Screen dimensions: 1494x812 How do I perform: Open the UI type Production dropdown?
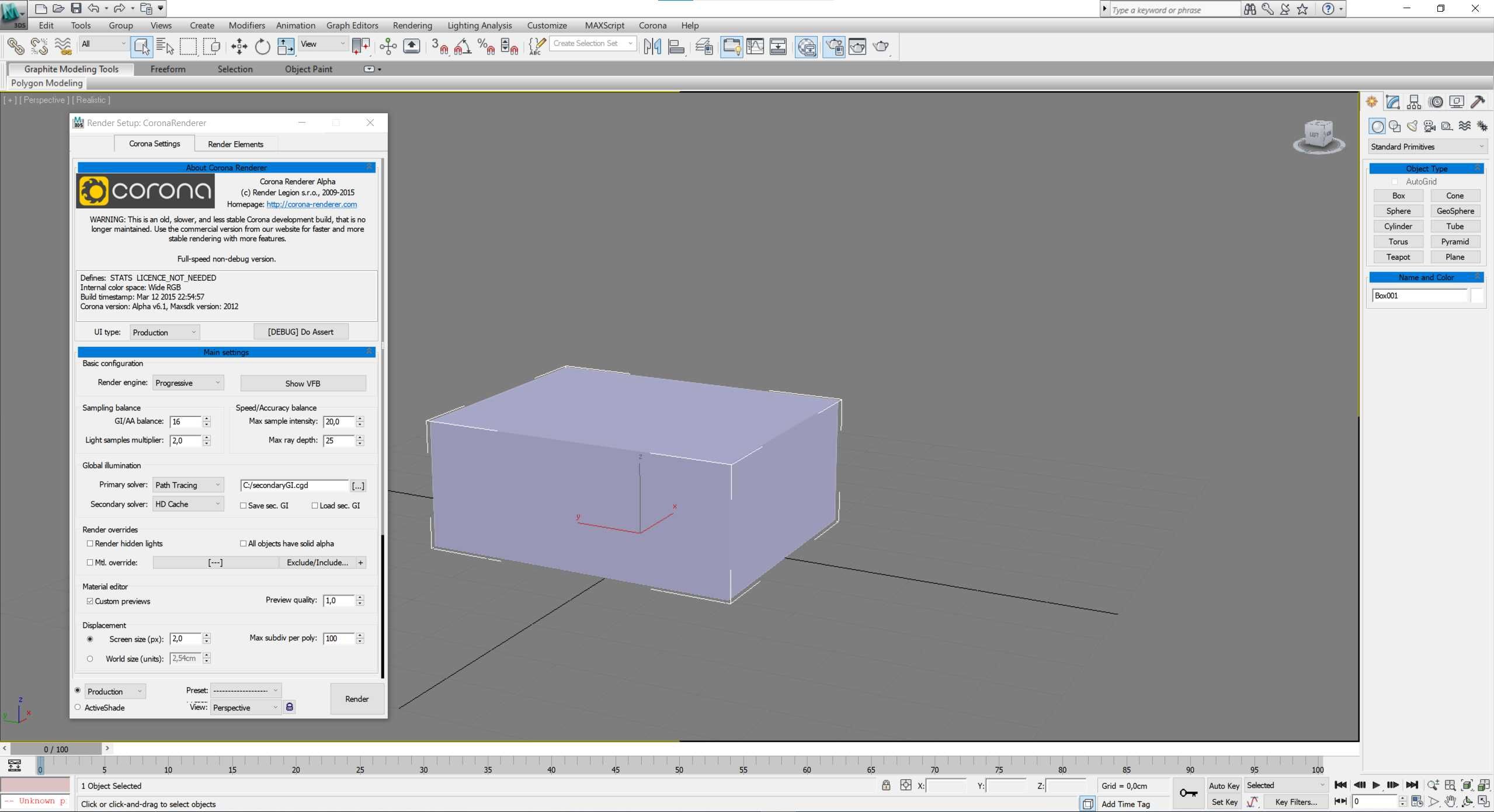tap(165, 332)
